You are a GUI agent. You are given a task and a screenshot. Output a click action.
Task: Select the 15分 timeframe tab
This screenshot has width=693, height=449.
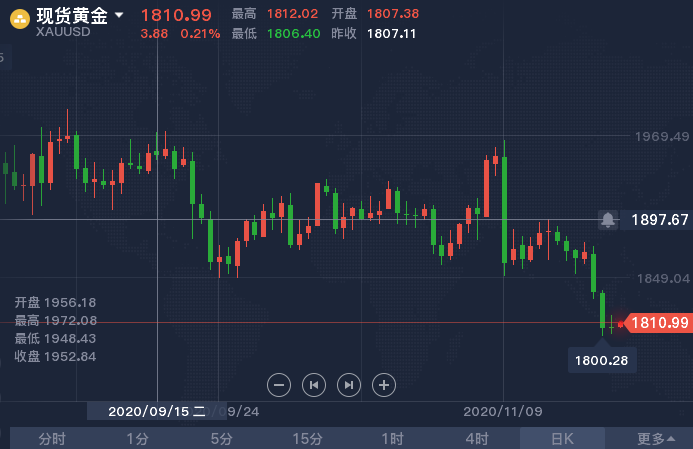click(307, 438)
